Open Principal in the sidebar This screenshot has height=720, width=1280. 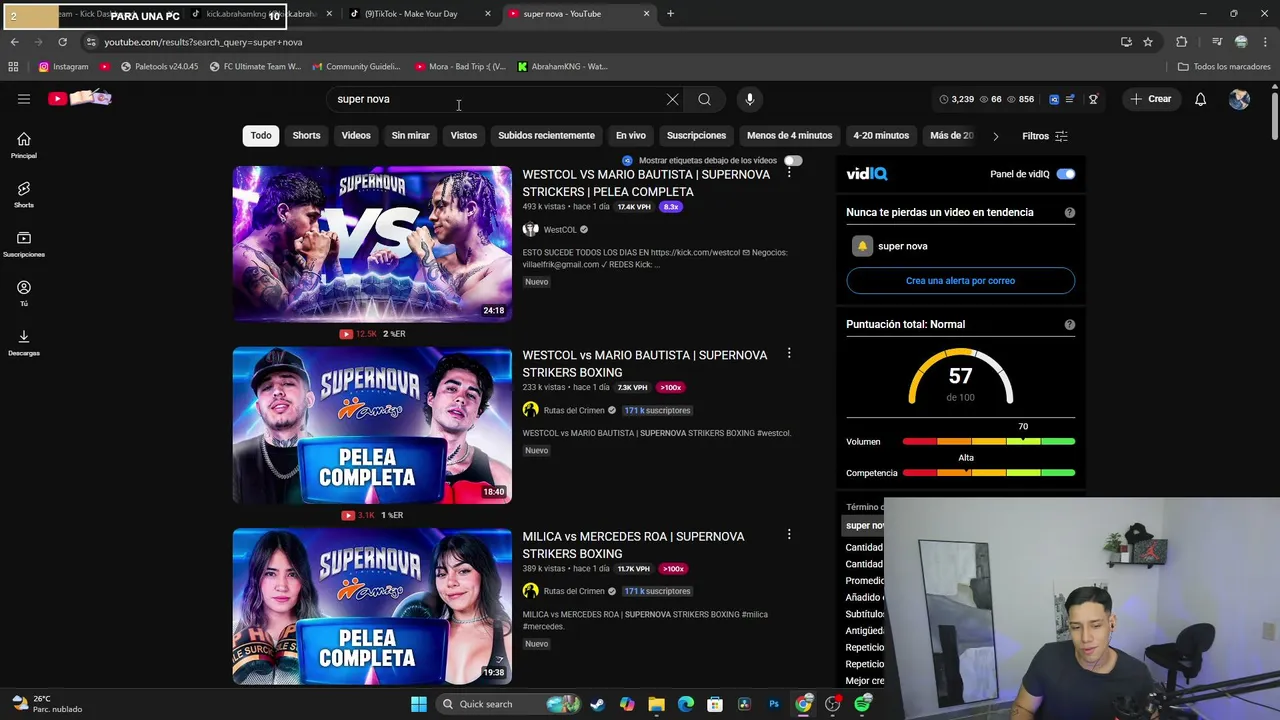click(x=24, y=145)
